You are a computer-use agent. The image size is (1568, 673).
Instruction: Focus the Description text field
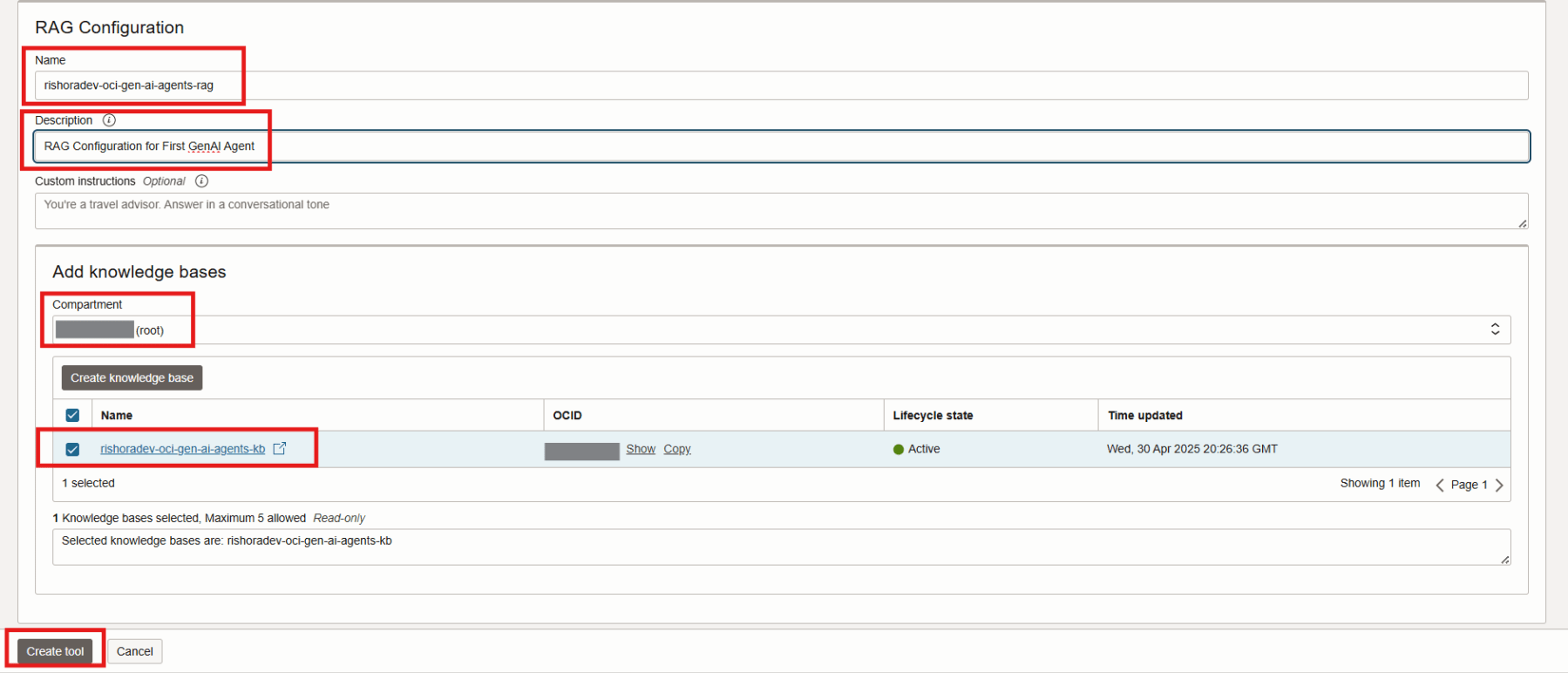(781, 146)
